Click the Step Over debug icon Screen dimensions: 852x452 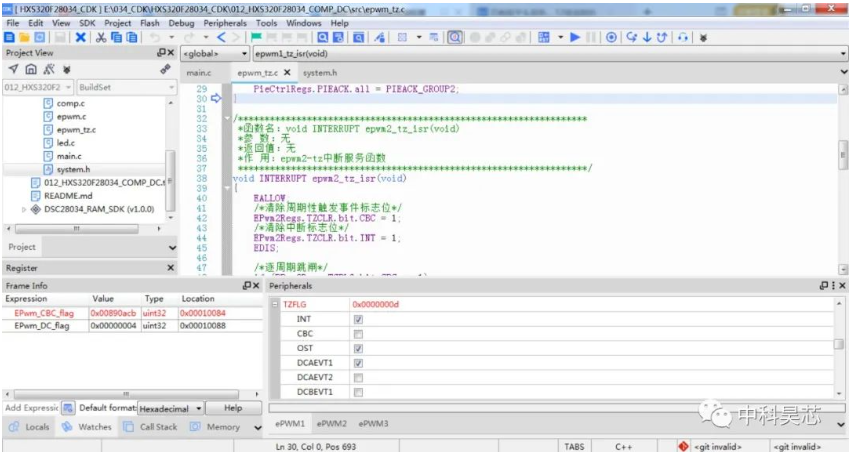(631, 37)
